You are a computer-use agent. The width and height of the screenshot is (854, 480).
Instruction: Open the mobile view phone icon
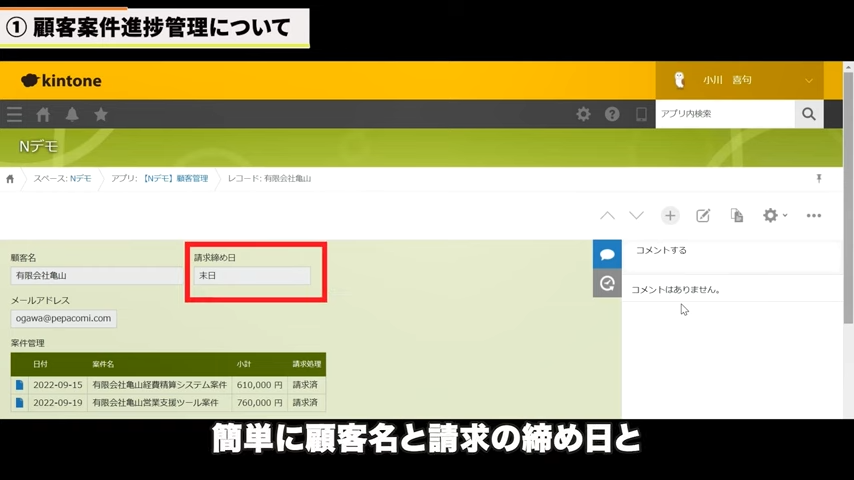pos(641,114)
